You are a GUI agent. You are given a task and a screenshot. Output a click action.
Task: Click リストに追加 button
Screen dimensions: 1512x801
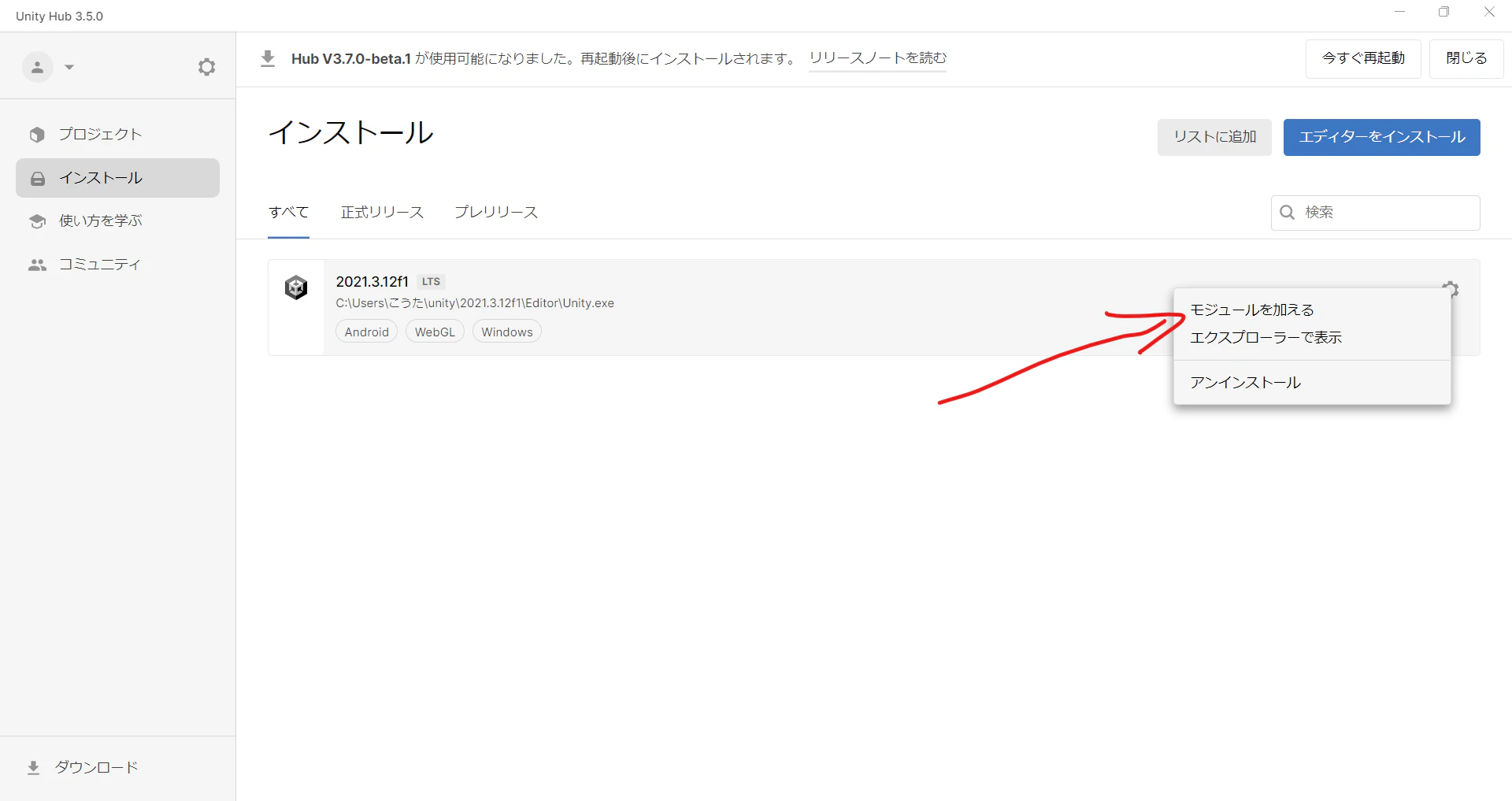tap(1214, 137)
